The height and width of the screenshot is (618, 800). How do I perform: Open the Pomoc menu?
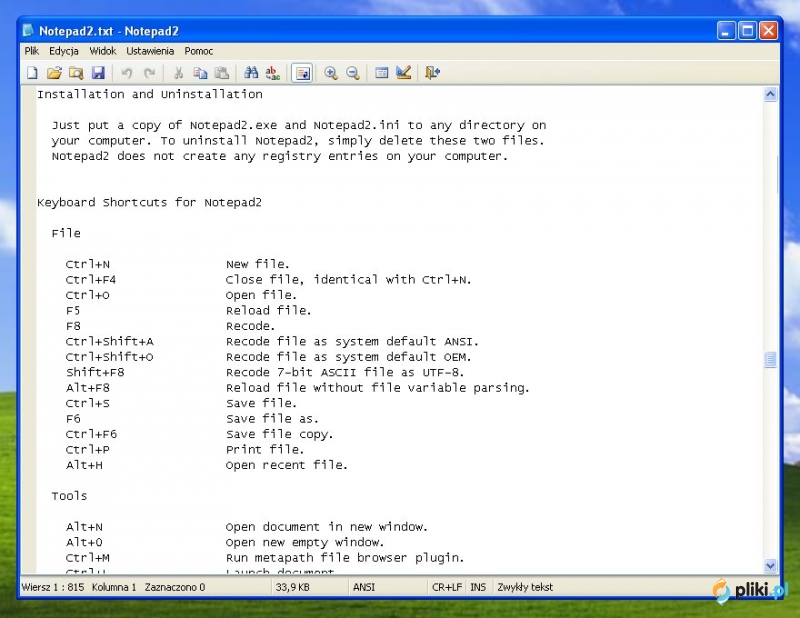point(198,51)
